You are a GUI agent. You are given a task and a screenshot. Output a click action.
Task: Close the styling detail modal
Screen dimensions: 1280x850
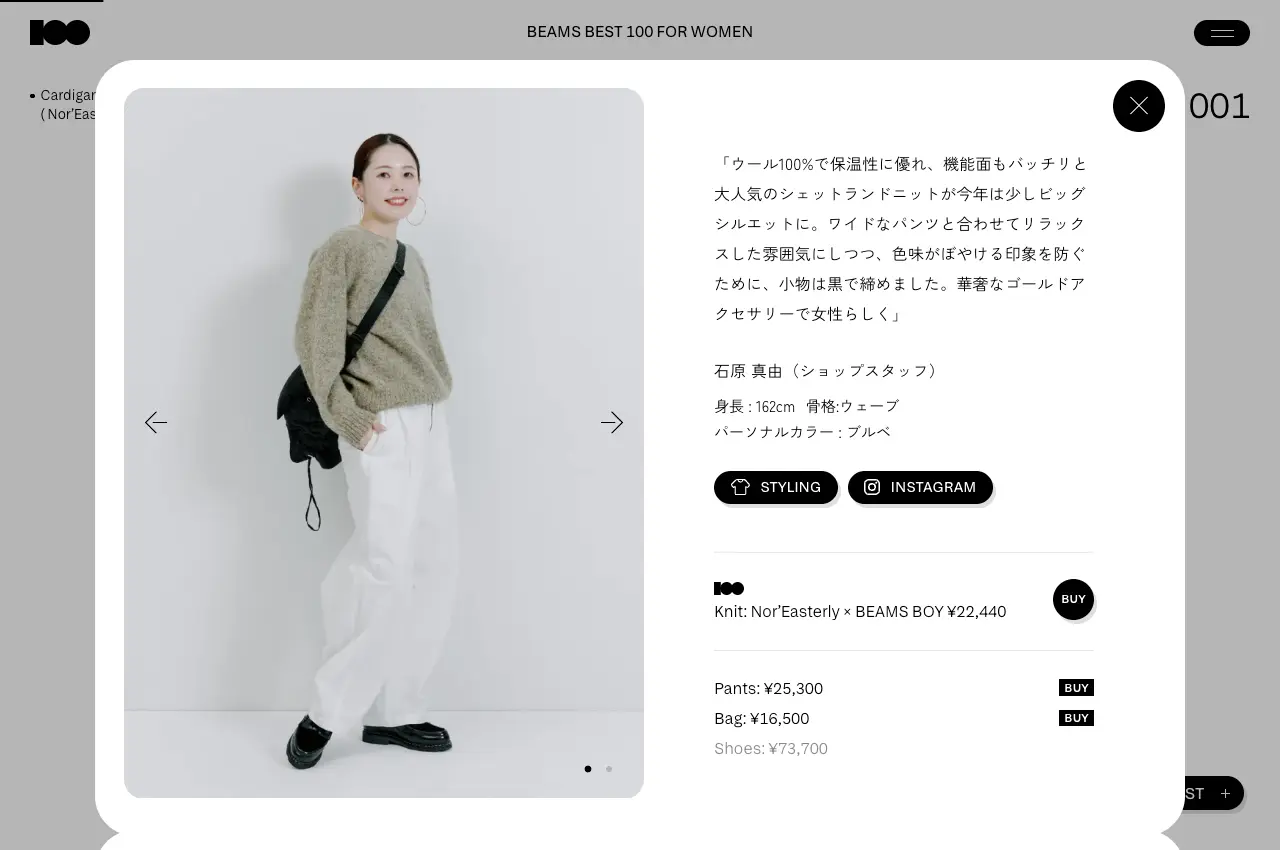(1139, 106)
